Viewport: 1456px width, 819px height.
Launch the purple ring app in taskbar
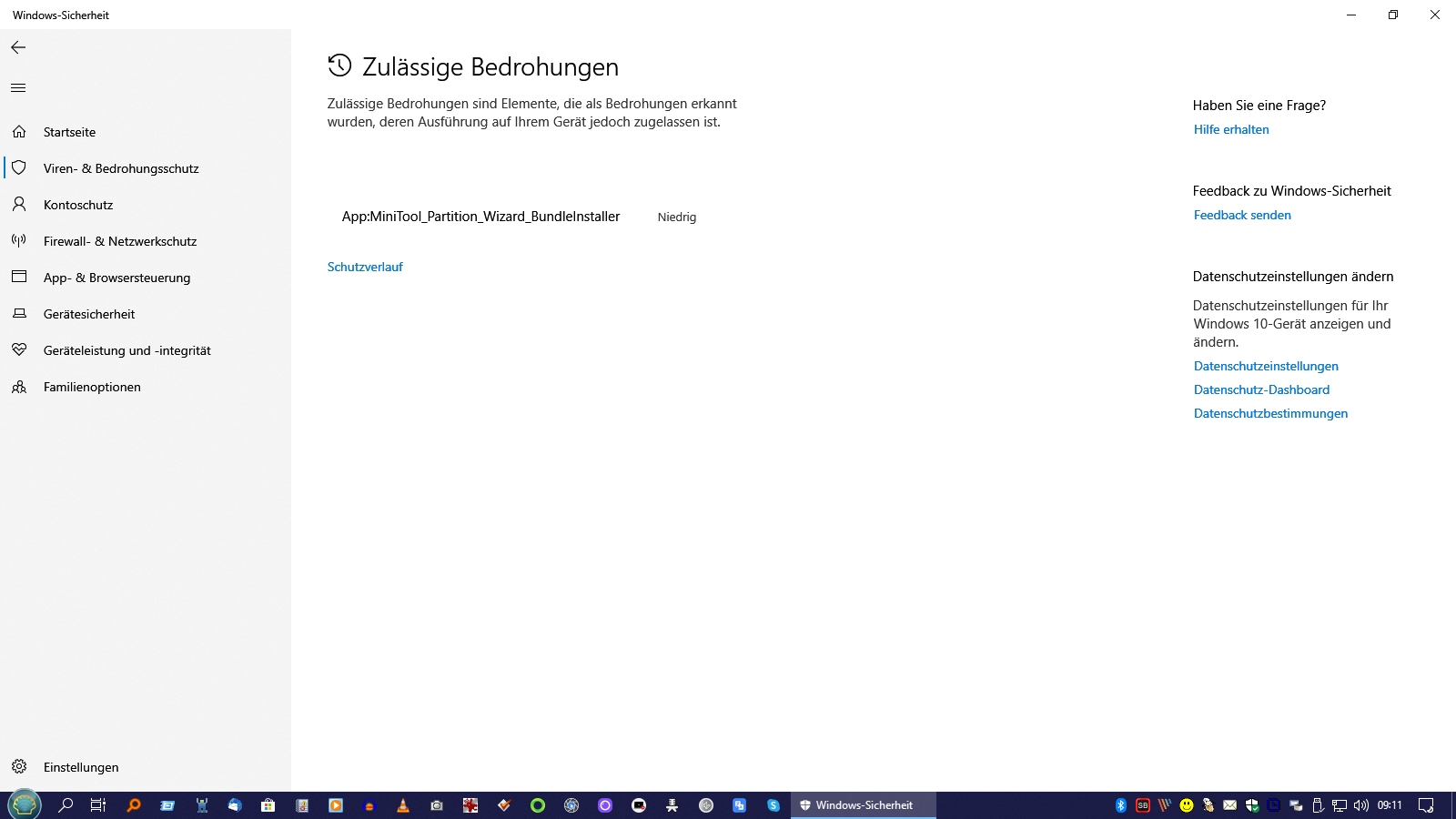click(605, 805)
